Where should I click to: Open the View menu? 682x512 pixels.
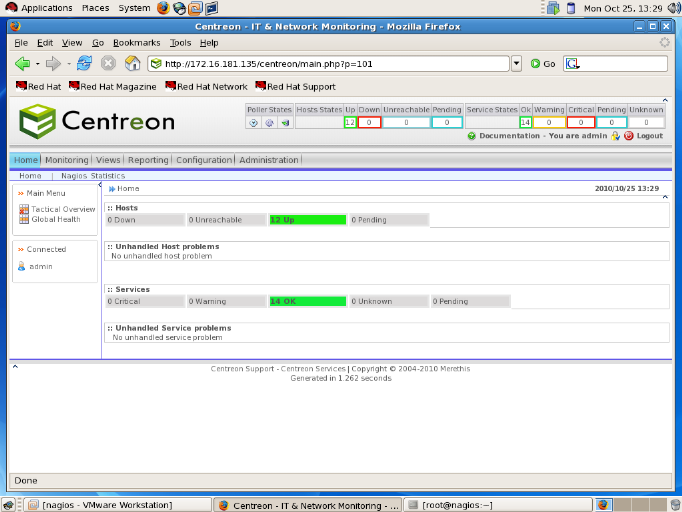click(72, 43)
